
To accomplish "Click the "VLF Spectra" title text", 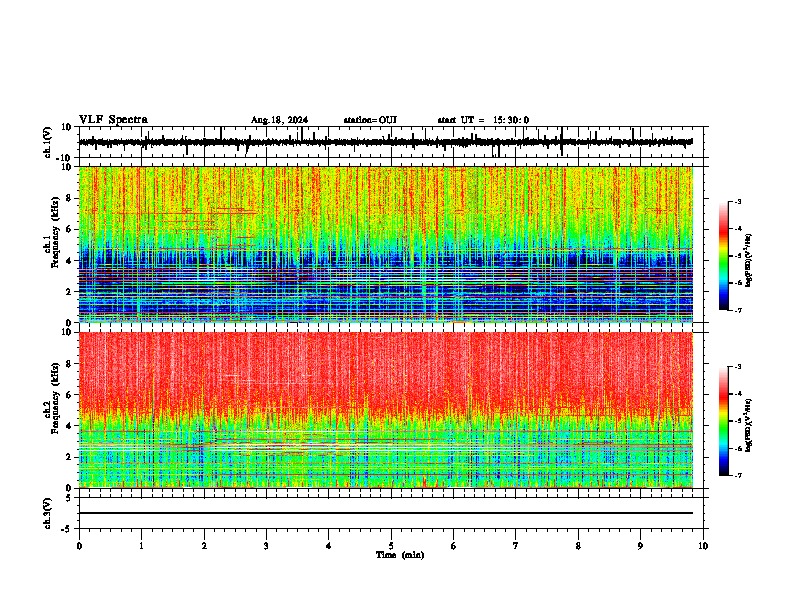I will click(x=113, y=120).
